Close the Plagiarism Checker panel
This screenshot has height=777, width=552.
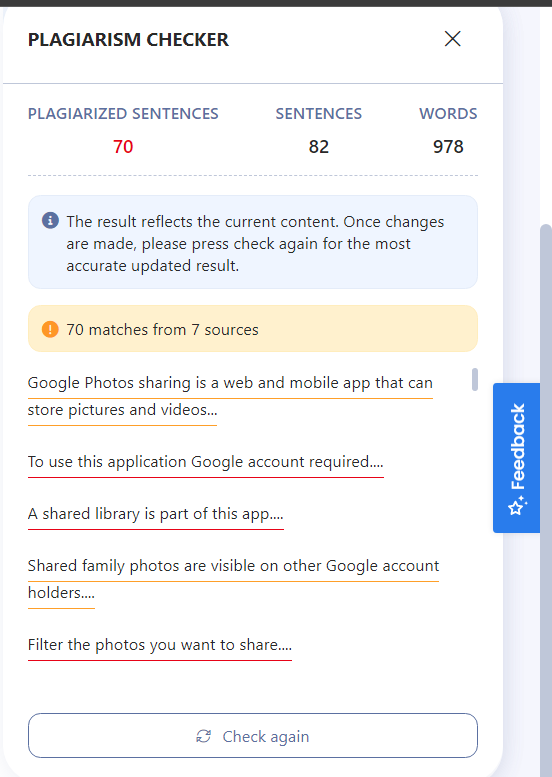[452, 39]
